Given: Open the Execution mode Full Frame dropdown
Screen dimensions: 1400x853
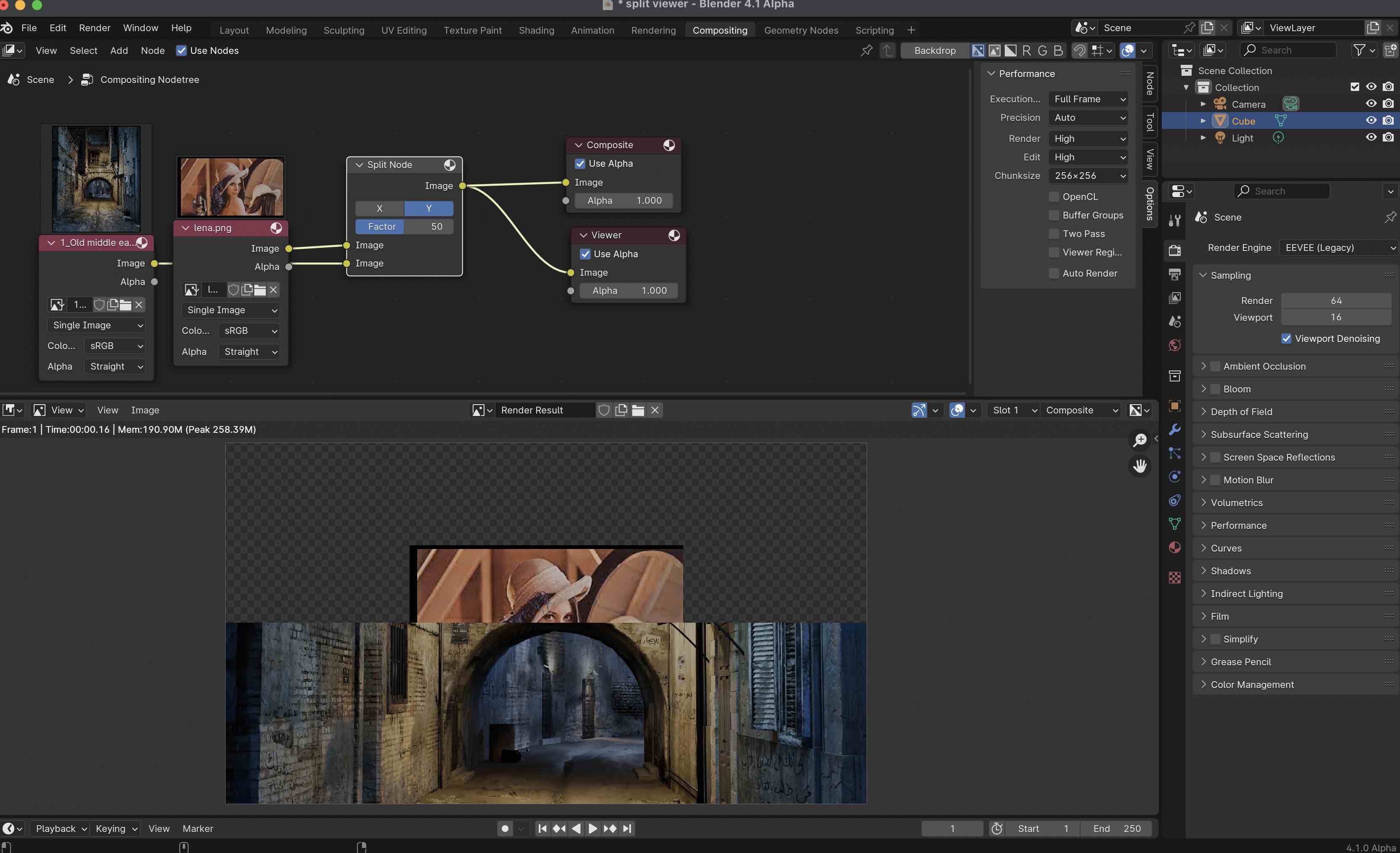Looking at the screenshot, I should point(1089,99).
